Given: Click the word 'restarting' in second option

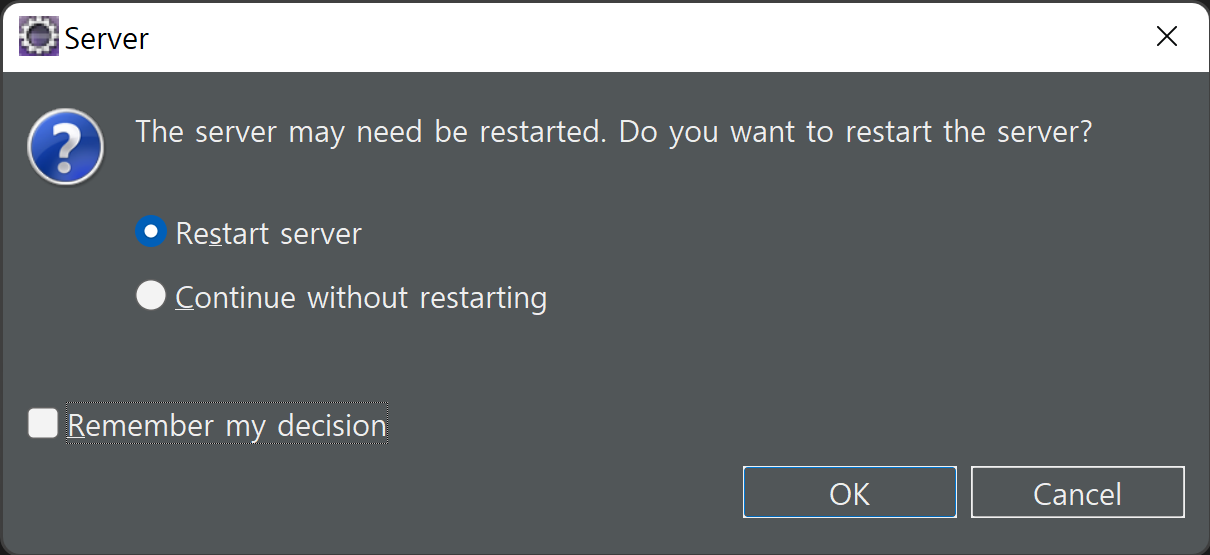Looking at the screenshot, I should click(483, 298).
